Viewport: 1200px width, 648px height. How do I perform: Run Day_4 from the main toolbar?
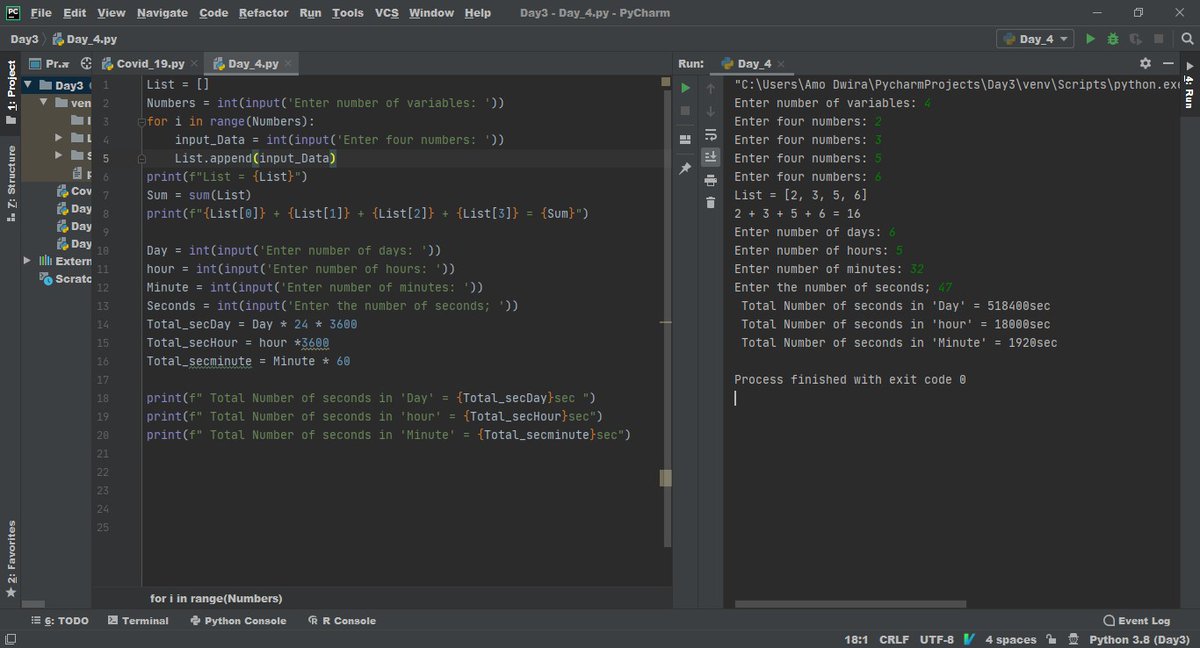(1090, 39)
